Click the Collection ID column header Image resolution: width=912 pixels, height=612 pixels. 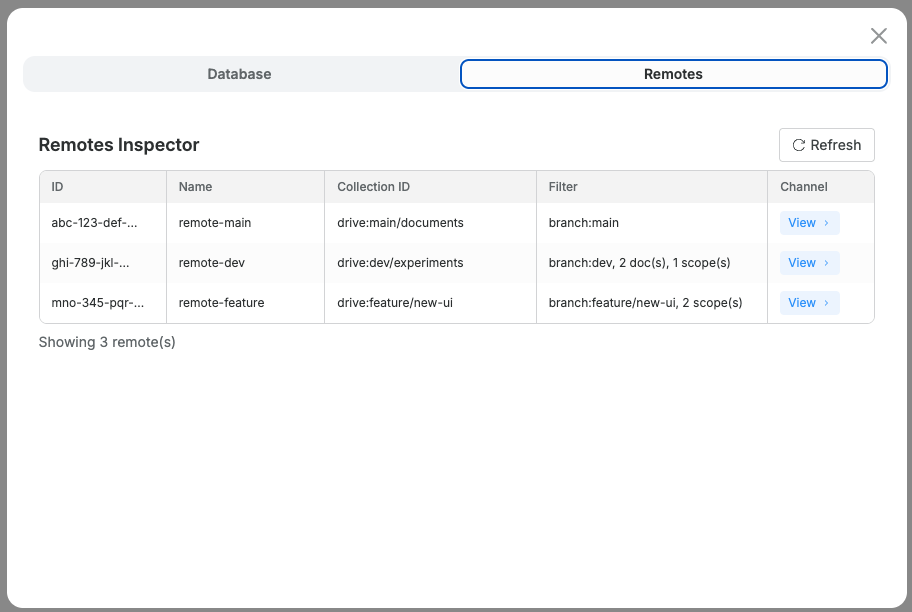coord(373,187)
